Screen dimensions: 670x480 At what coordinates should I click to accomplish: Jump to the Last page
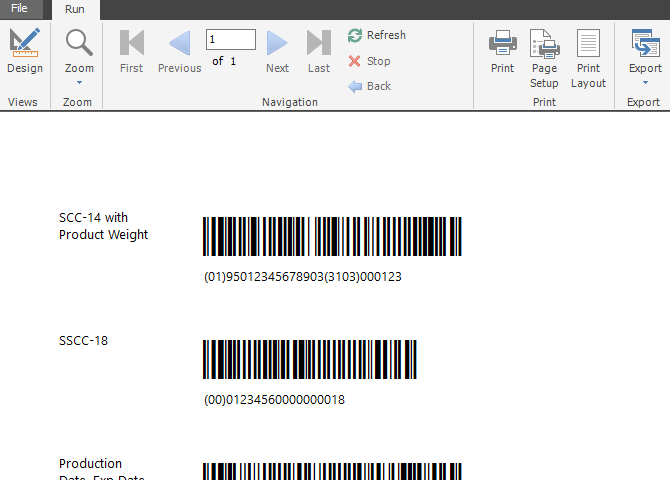[319, 50]
